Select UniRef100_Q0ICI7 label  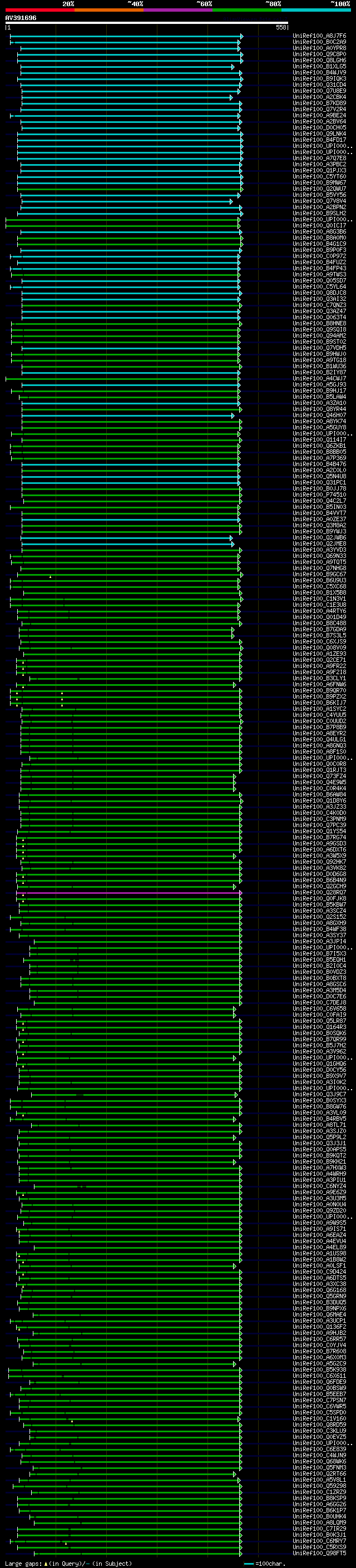click(319, 226)
